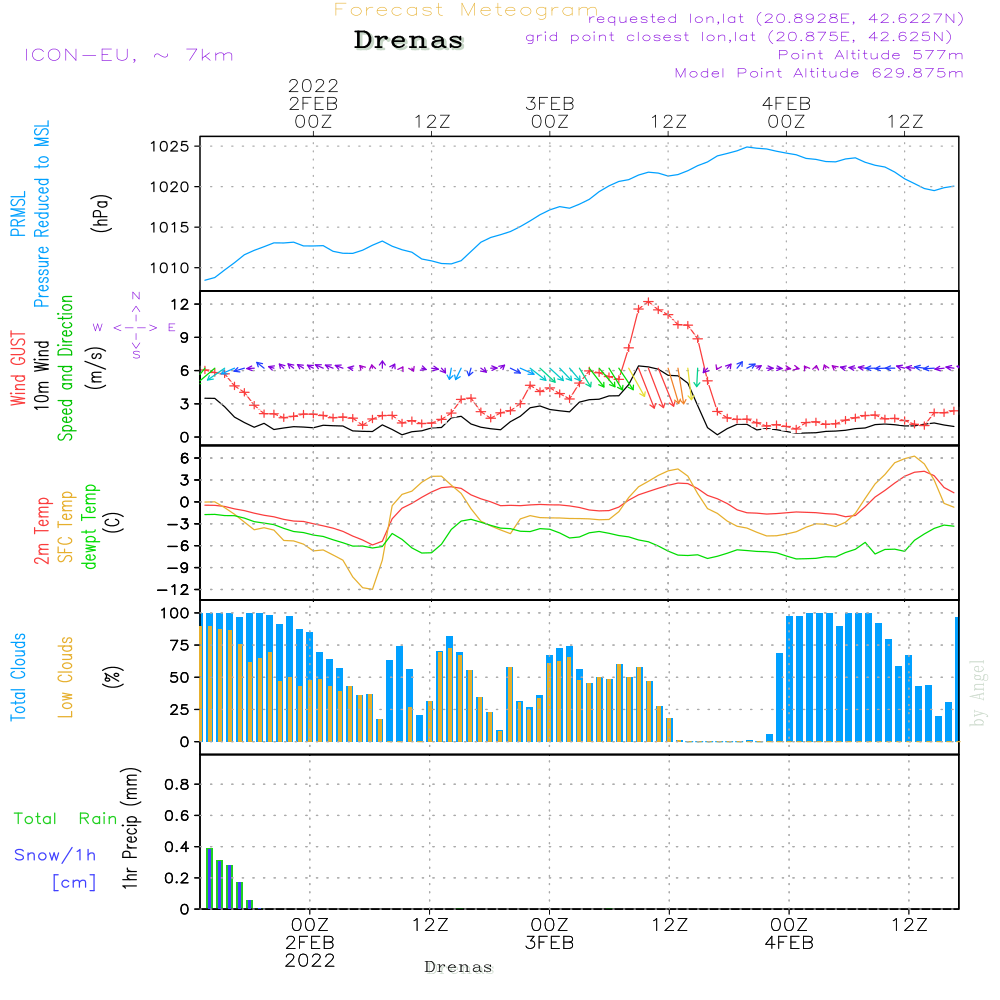Click the '−12' temperature axis value

pos(173,590)
